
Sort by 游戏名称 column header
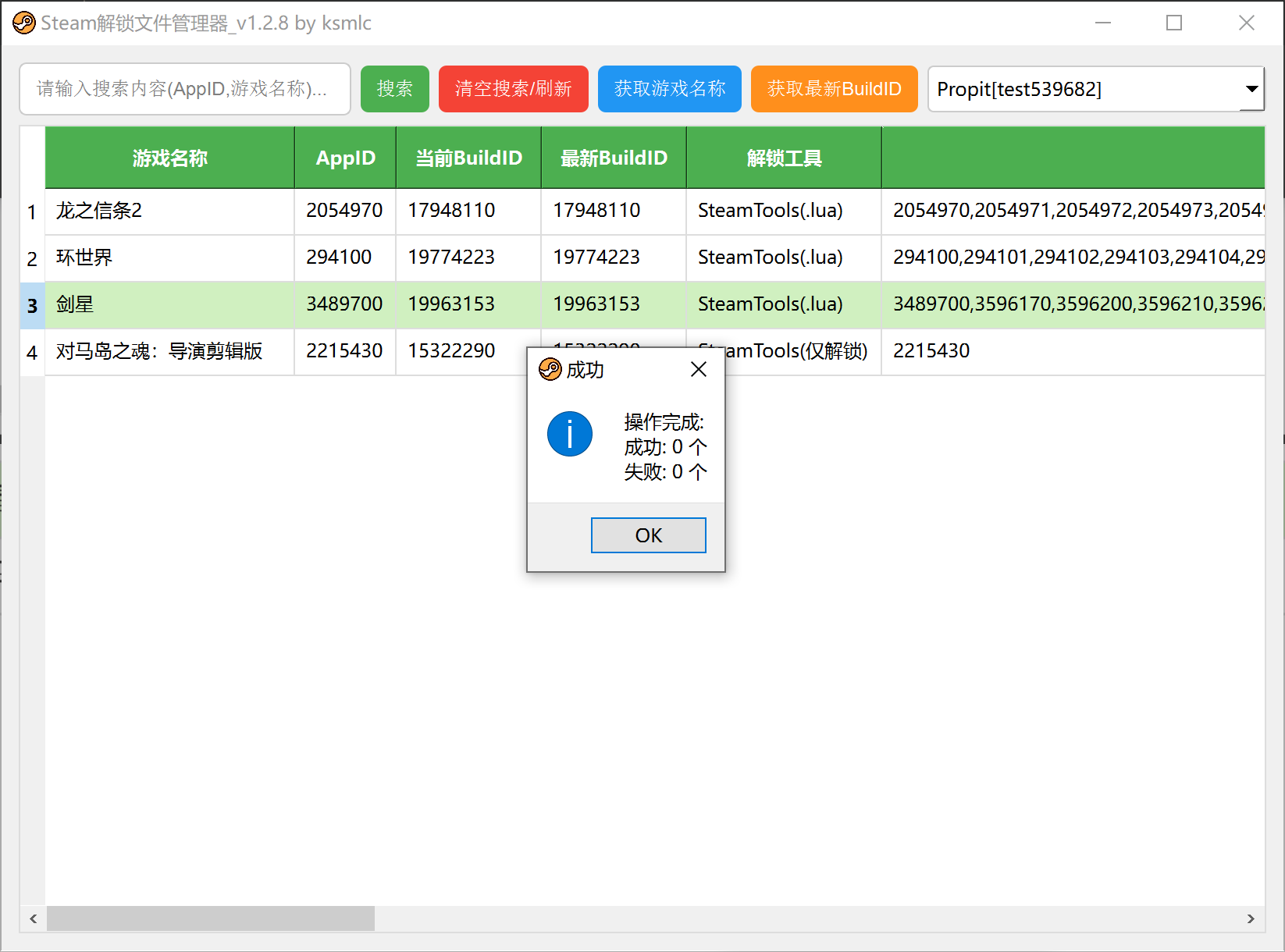[169, 158]
